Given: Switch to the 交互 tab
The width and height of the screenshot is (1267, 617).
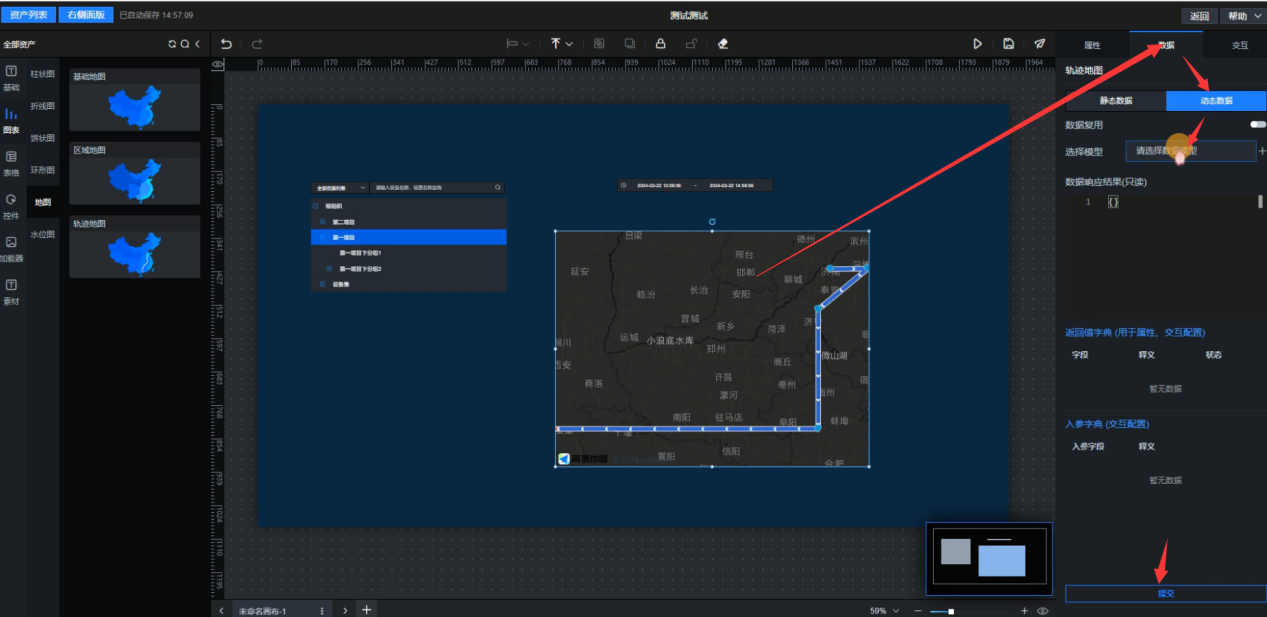Looking at the screenshot, I should tap(1239, 45).
